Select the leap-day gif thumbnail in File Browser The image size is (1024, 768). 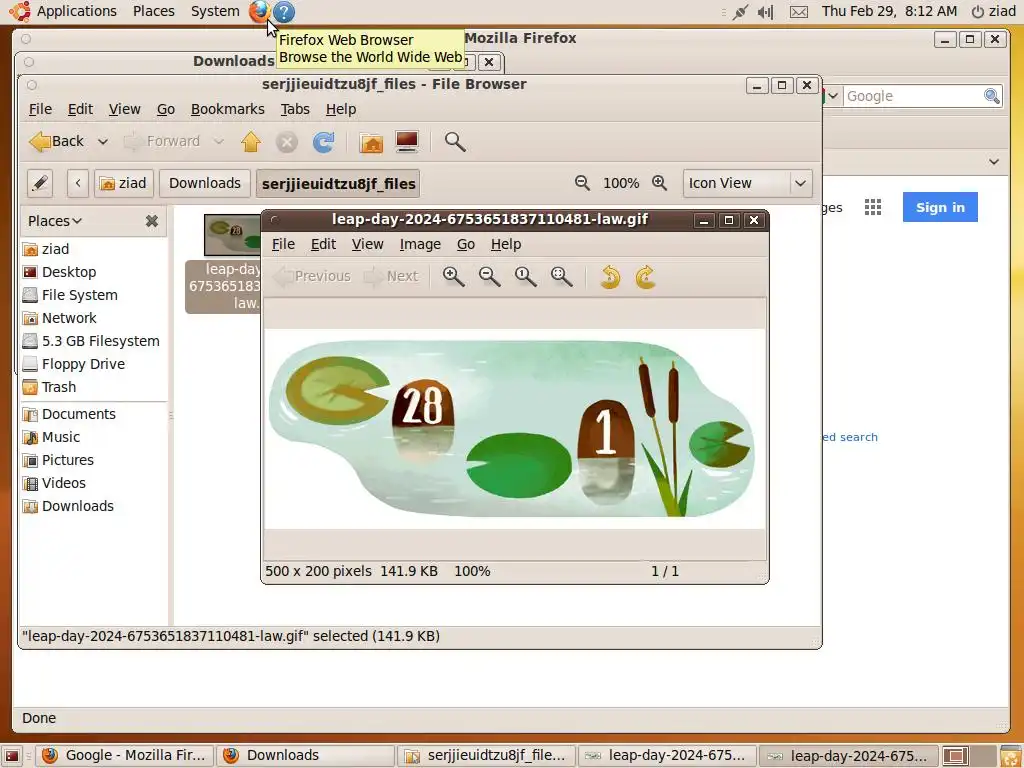pos(232,235)
